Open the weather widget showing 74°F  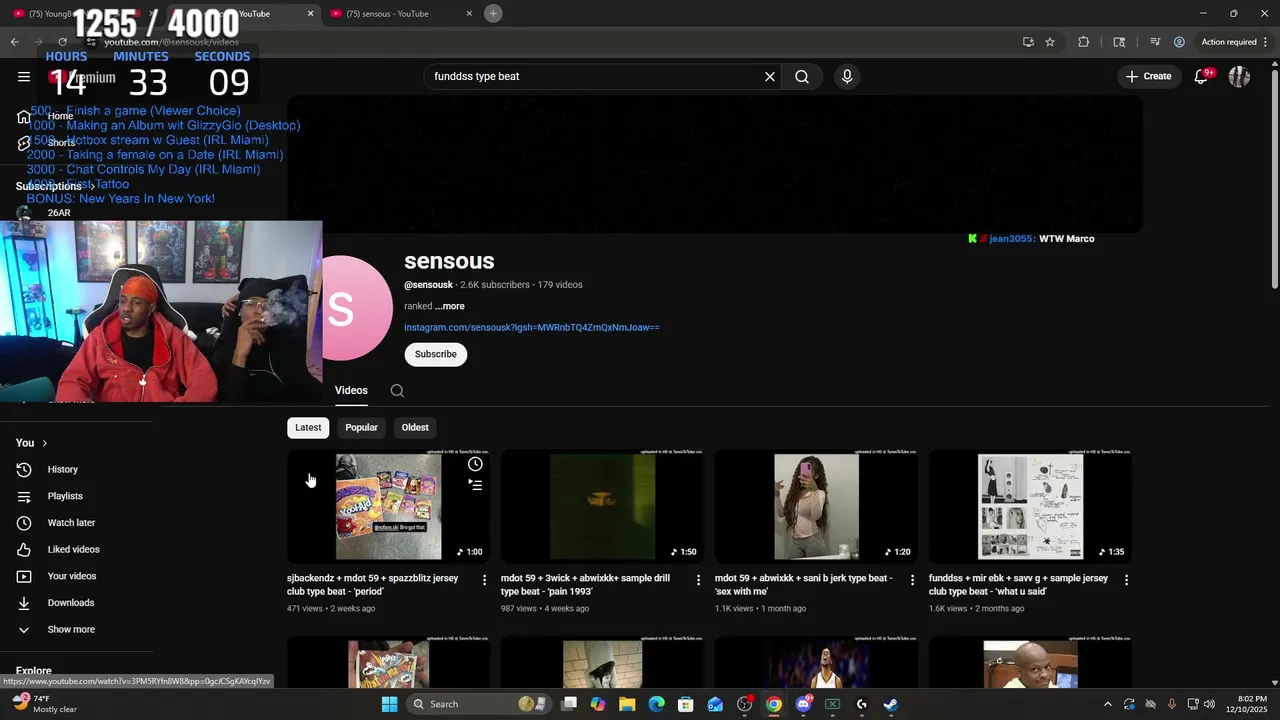pos(45,704)
